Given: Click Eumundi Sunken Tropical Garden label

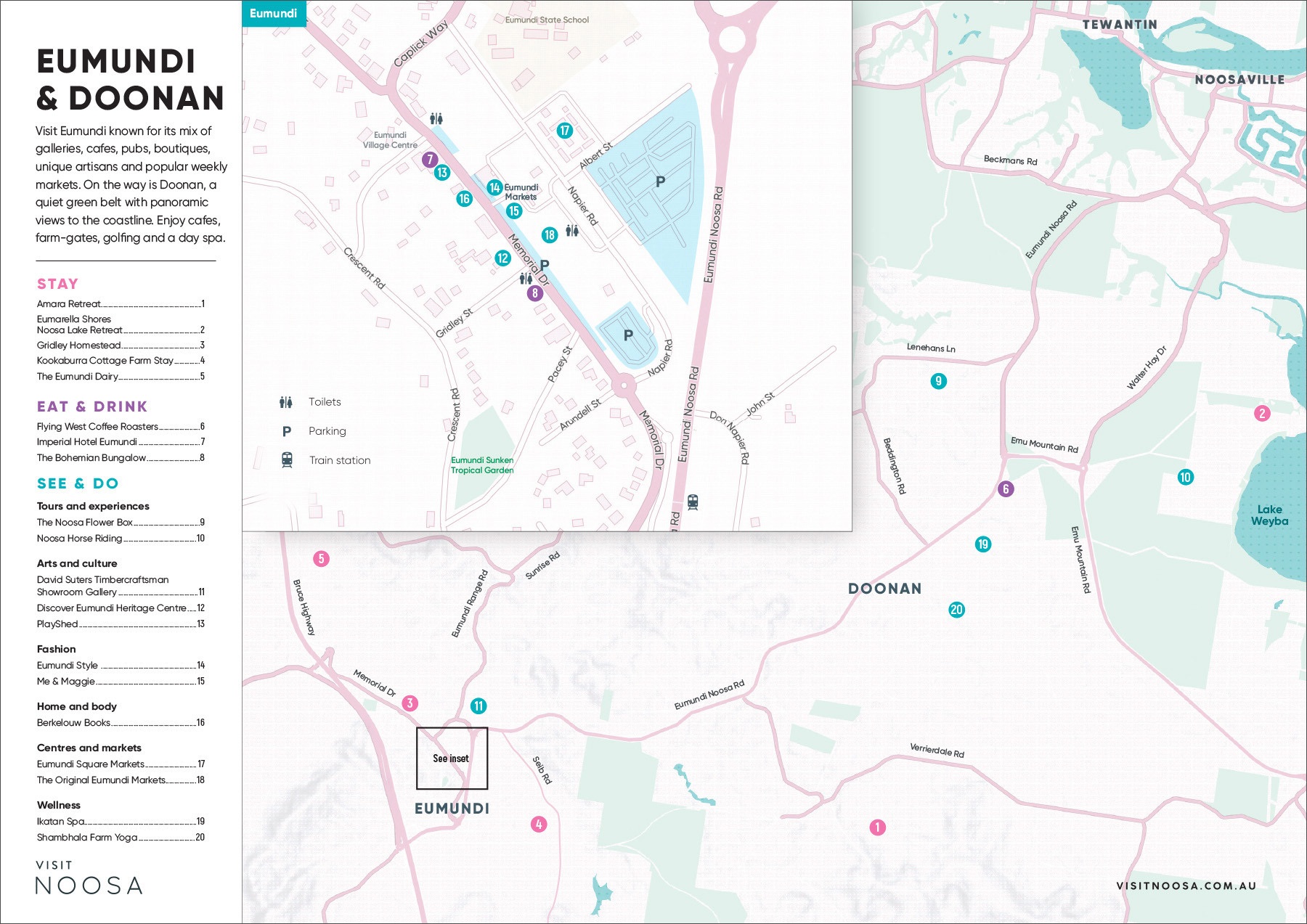Looking at the screenshot, I should tap(482, 465).
